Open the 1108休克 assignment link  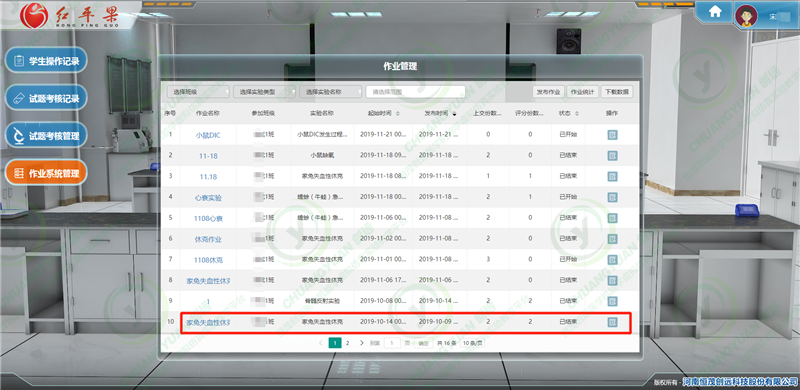(x=208, y=260)
